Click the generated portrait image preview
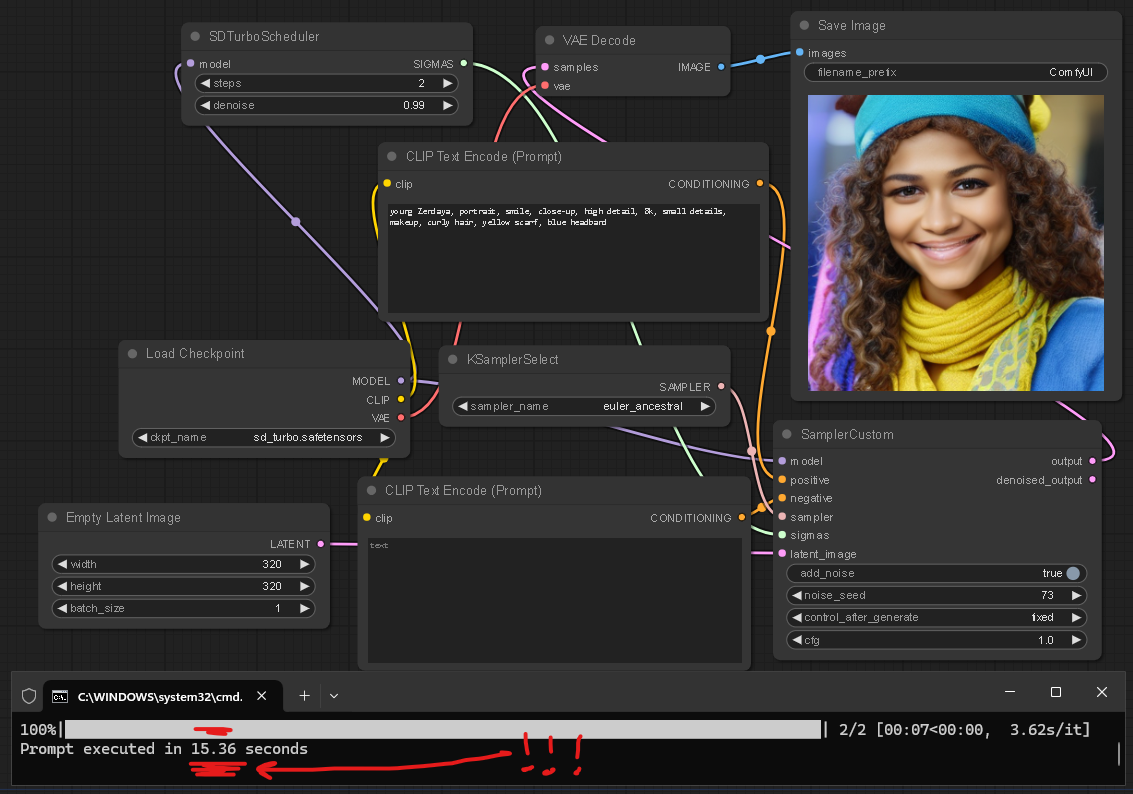The image size is (1133, 794). coord(955,243)
